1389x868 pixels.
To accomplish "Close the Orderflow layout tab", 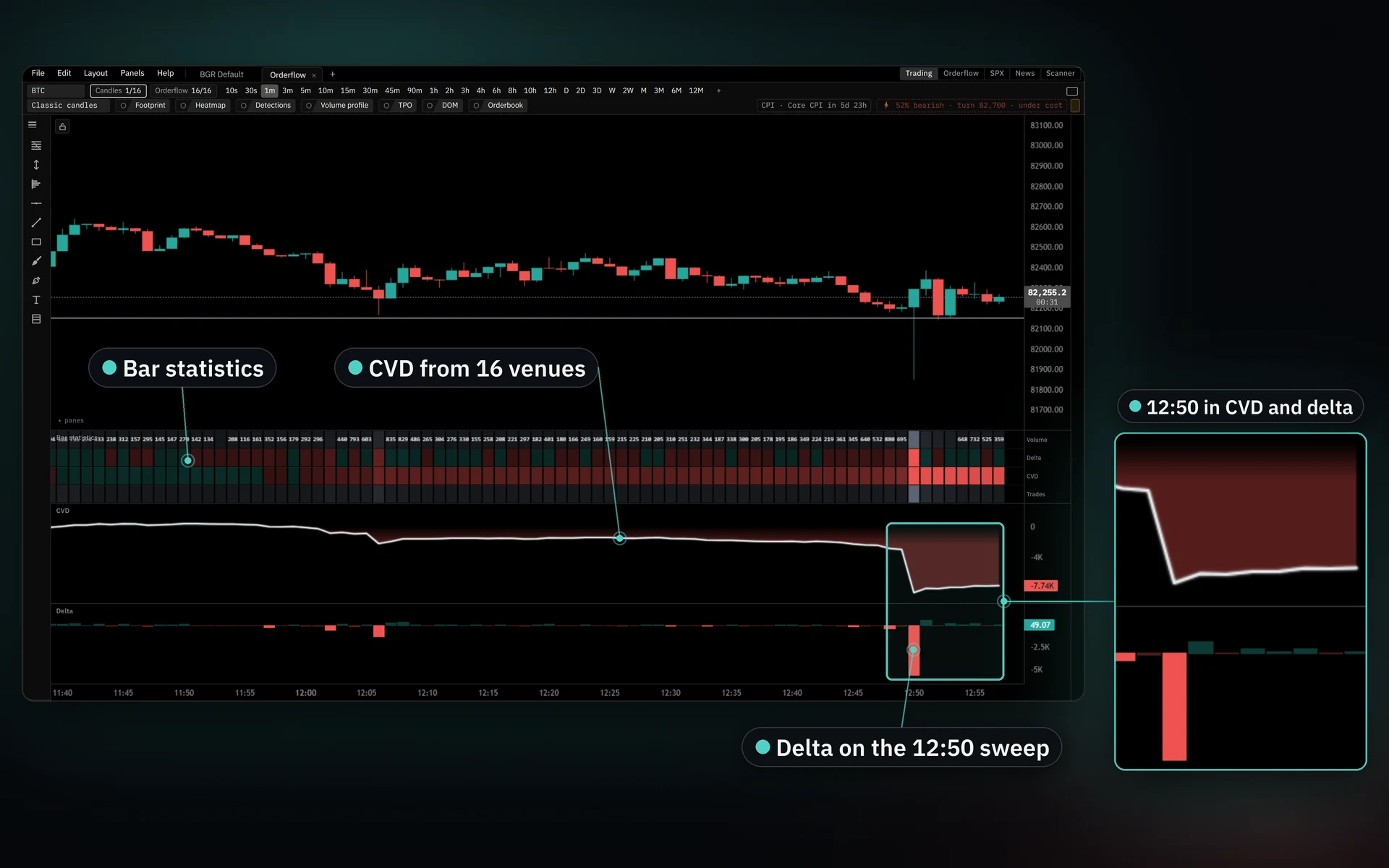I will click(314, 75).
